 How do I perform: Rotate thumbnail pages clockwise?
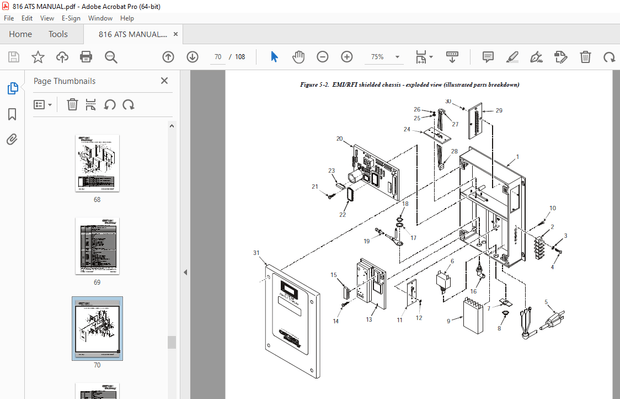point(128,105)
